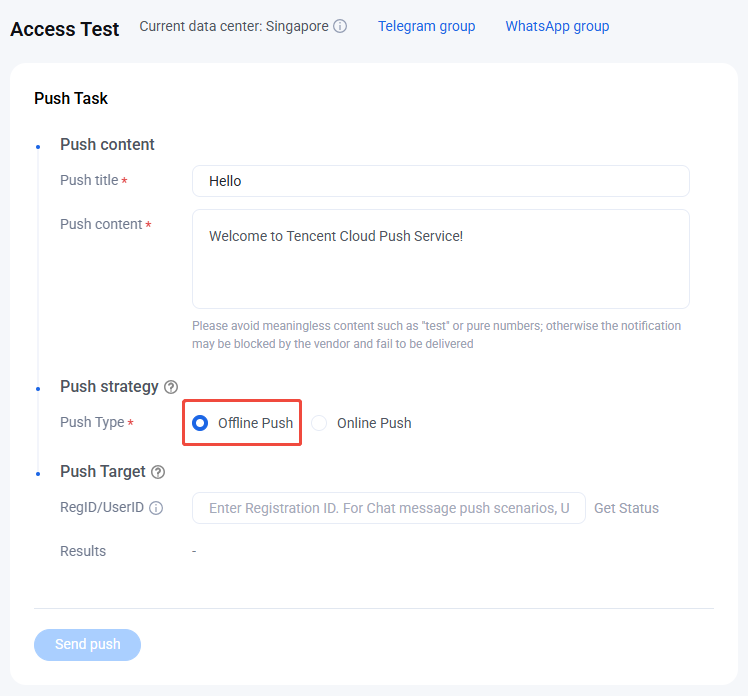Image resolution: width=748 pixels, height=696 pixels.
Task: Click Get Status next to RegID field
Action: click(x=626, y=508)
